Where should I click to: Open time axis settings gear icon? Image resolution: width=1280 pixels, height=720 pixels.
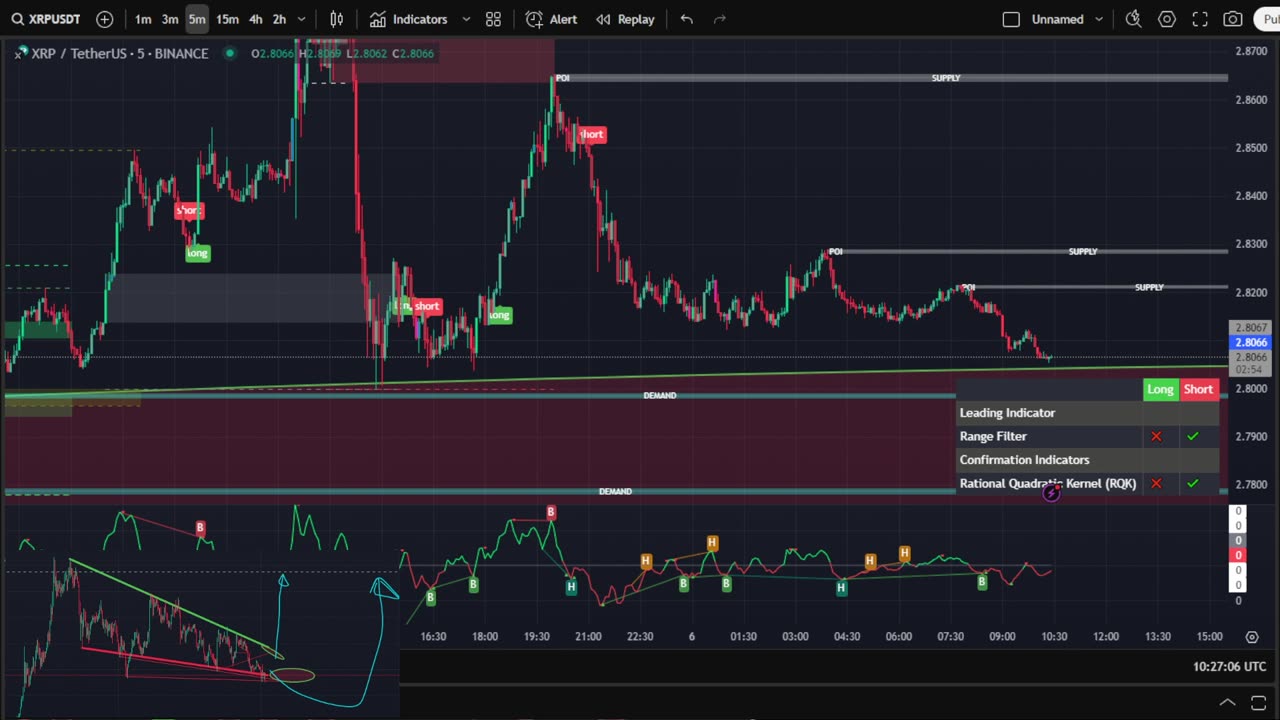[1252, 637]
